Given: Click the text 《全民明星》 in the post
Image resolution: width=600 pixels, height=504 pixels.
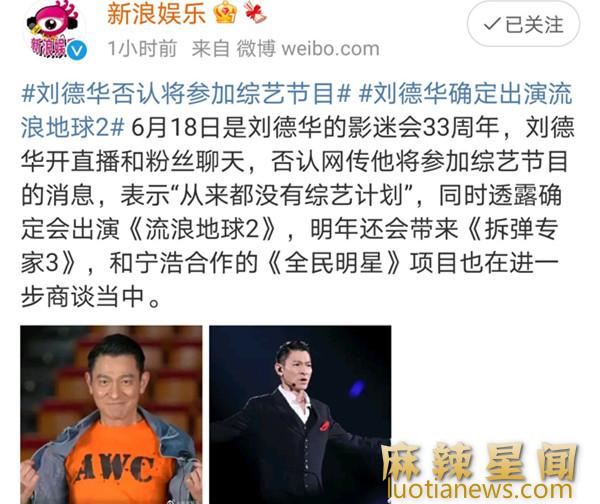Looking at the screenshot, I should tap(333, 263).
